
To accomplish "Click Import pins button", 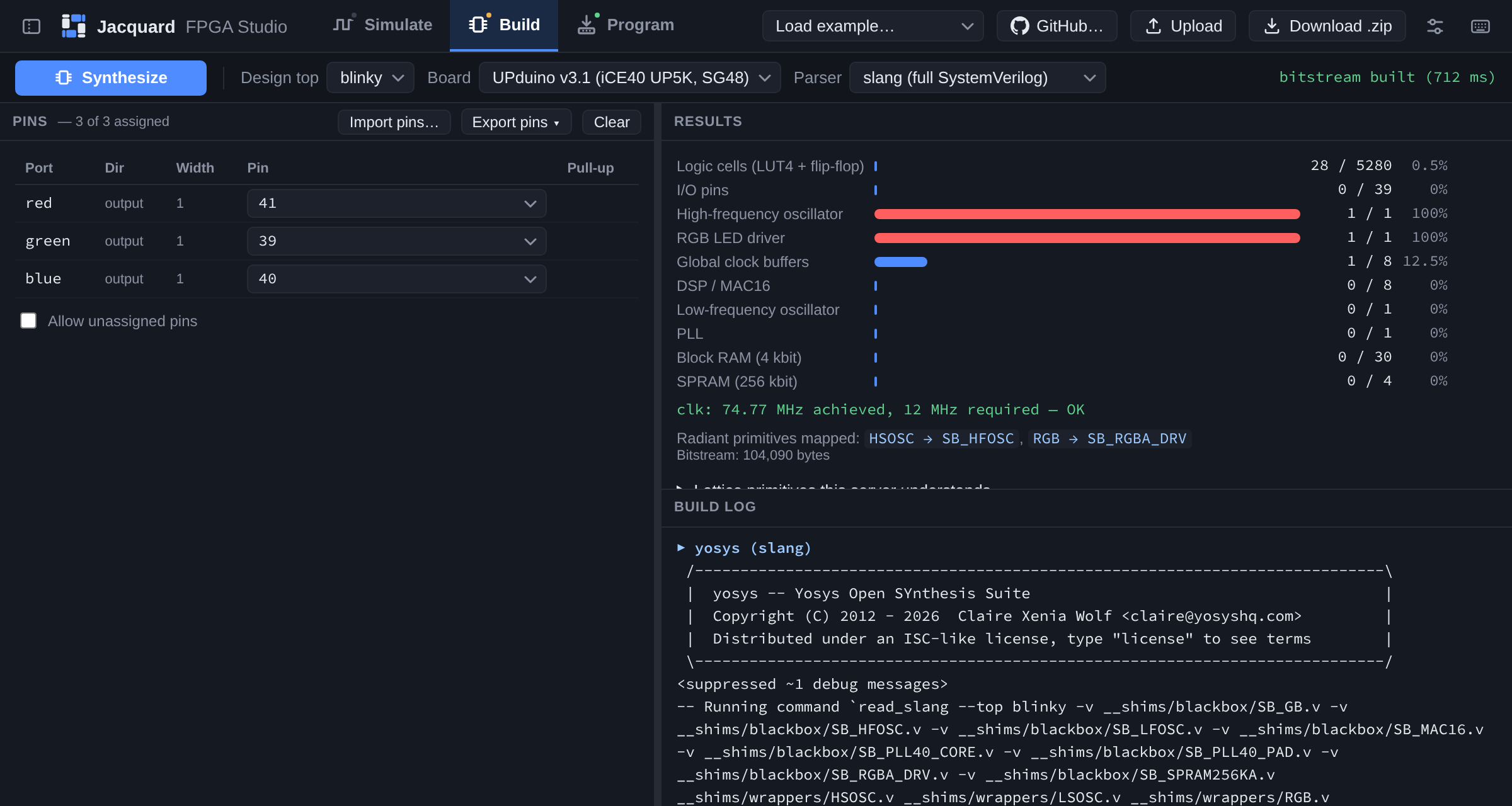I will tap(394, 122).
